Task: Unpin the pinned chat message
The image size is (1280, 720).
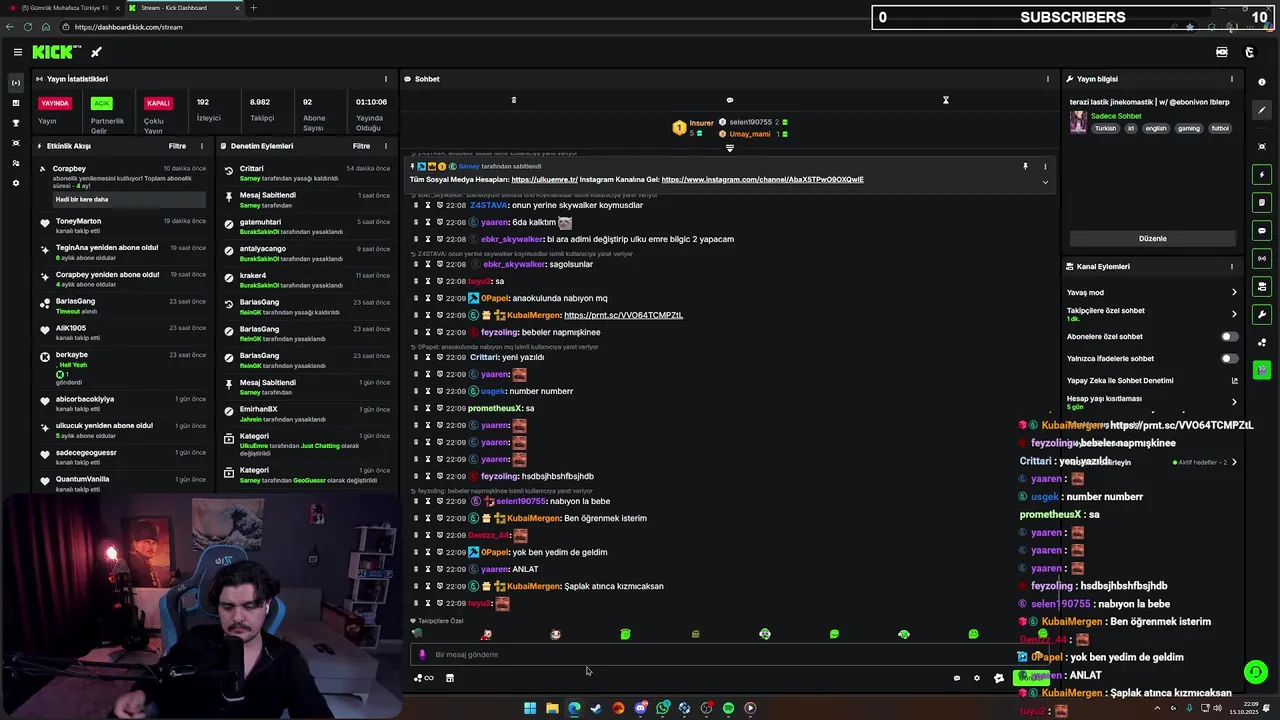Action: [1025, 167]
